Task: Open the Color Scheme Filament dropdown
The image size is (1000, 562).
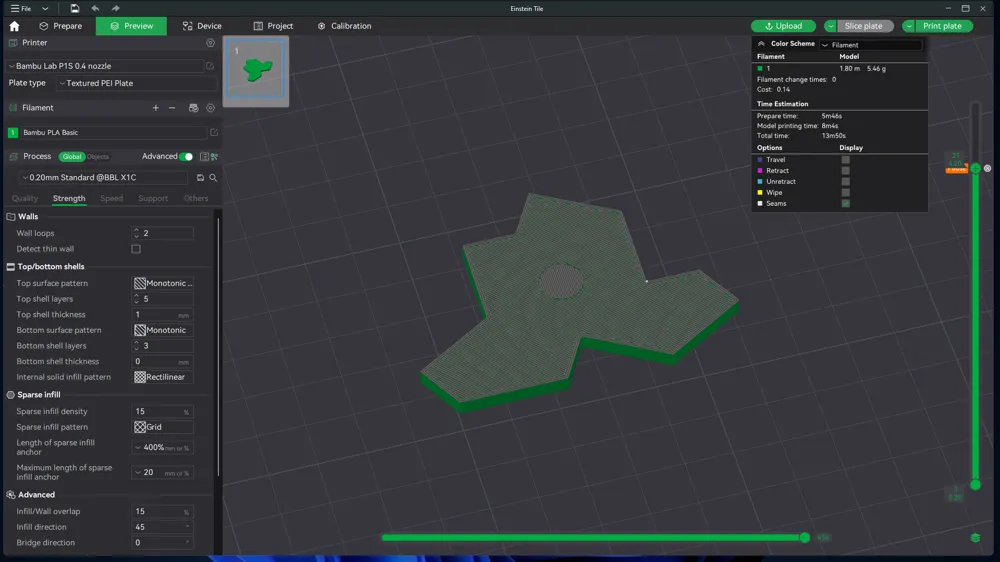Action: coord(870,45)
